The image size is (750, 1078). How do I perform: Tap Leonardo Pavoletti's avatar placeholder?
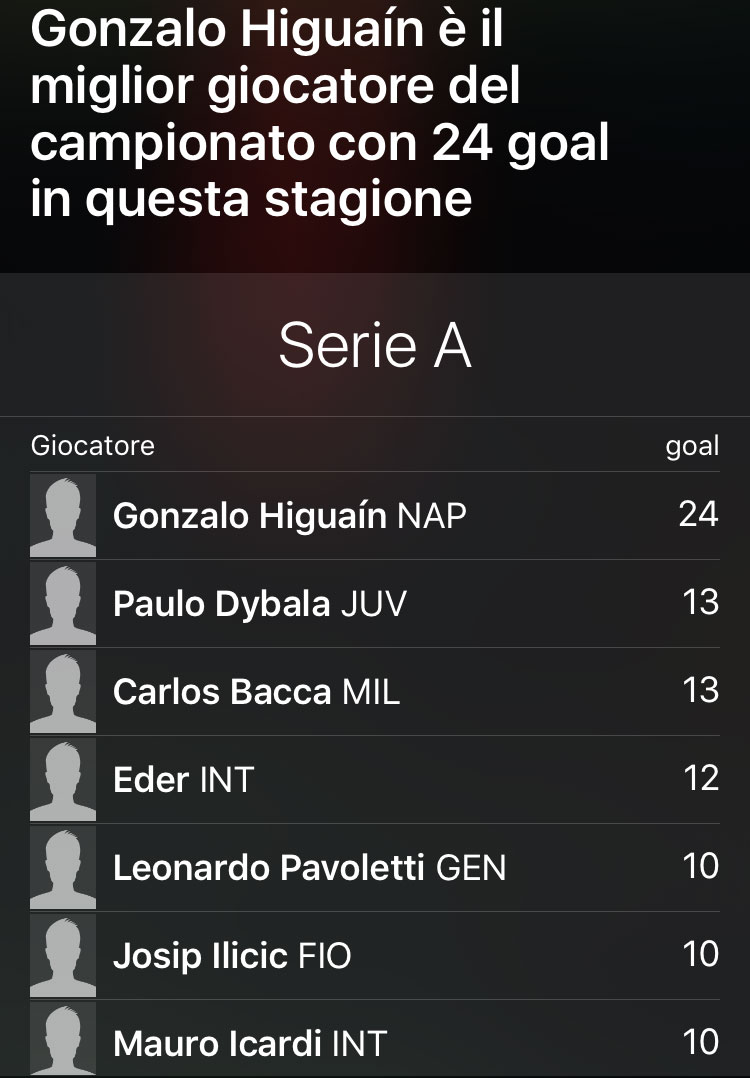point(63,868)
